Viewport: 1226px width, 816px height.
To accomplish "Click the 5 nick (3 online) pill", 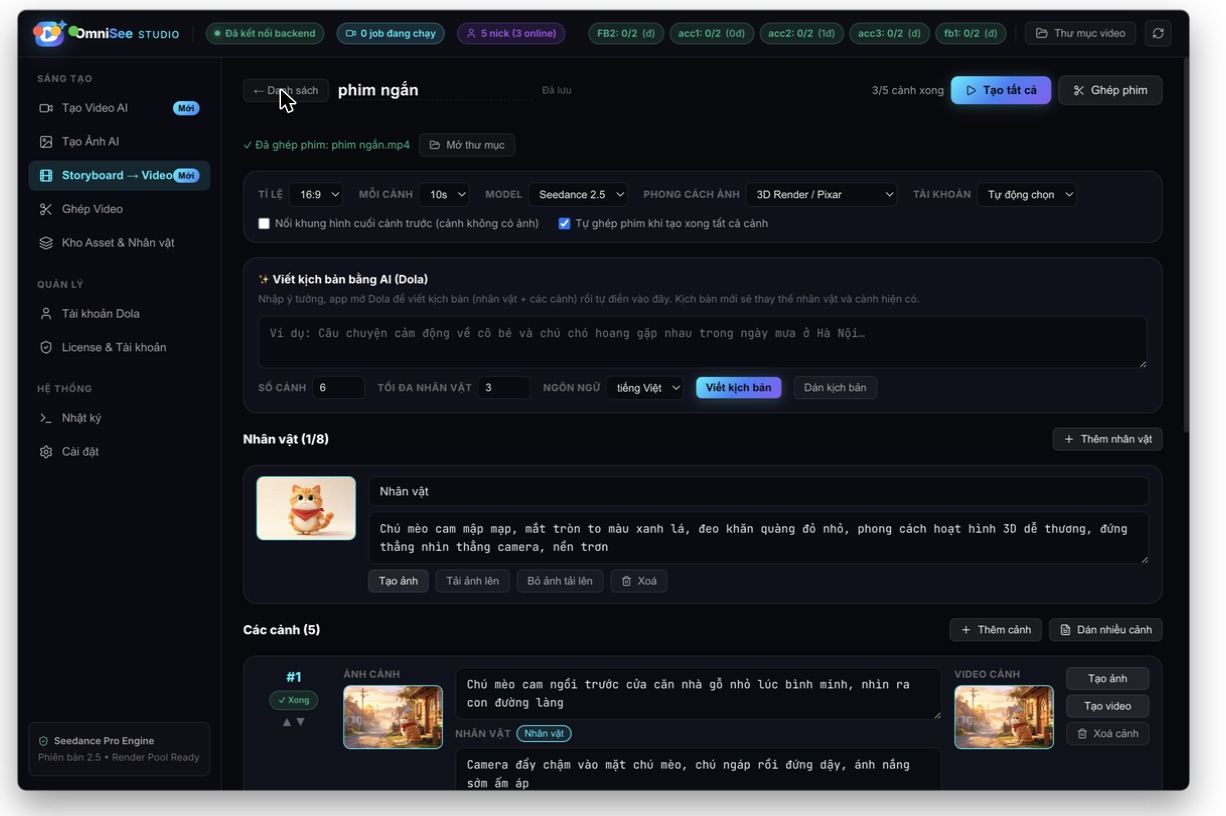I will click(x=511, y=33).
